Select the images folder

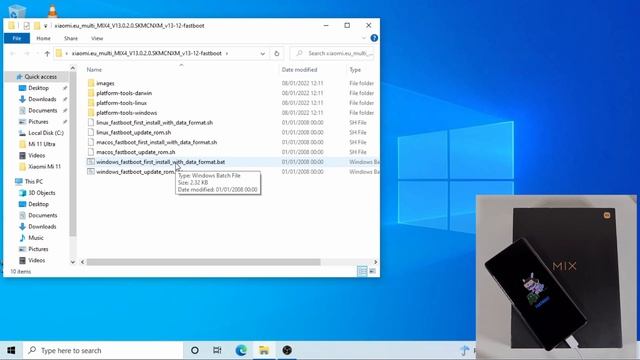pyautogui.click(x=105, y=83)
